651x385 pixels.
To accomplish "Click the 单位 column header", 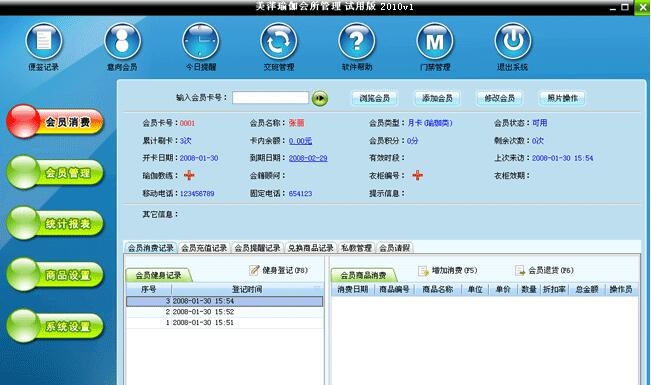I will point(475,289).
